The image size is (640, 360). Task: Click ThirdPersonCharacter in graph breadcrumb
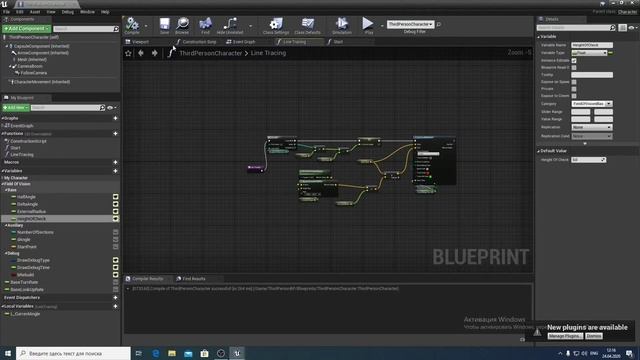click(x=211, y=53)
